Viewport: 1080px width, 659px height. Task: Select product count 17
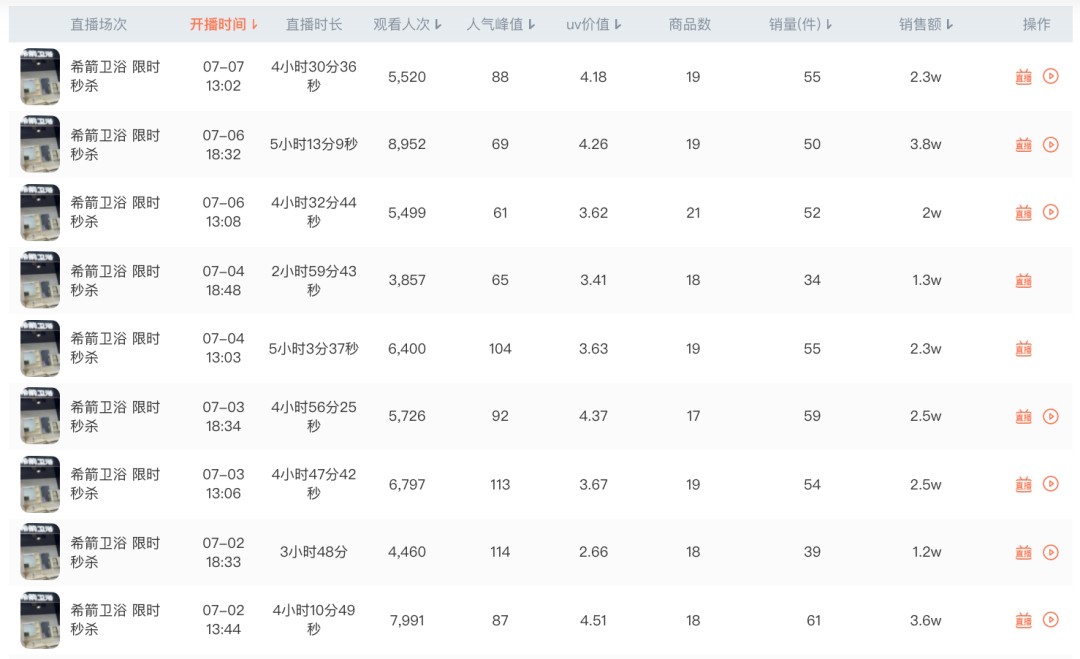[693, 415]
